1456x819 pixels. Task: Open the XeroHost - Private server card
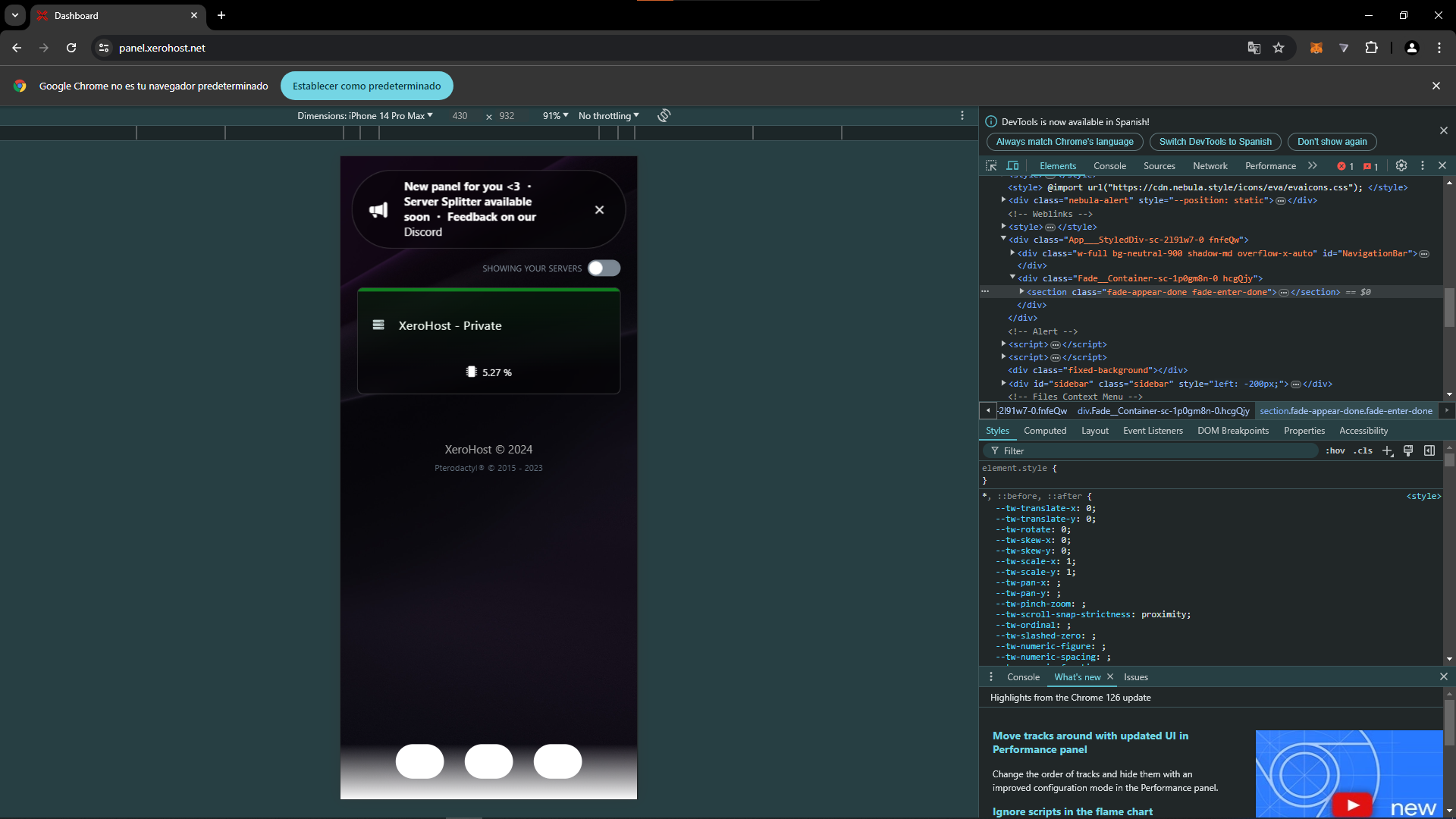click(488, 341)
